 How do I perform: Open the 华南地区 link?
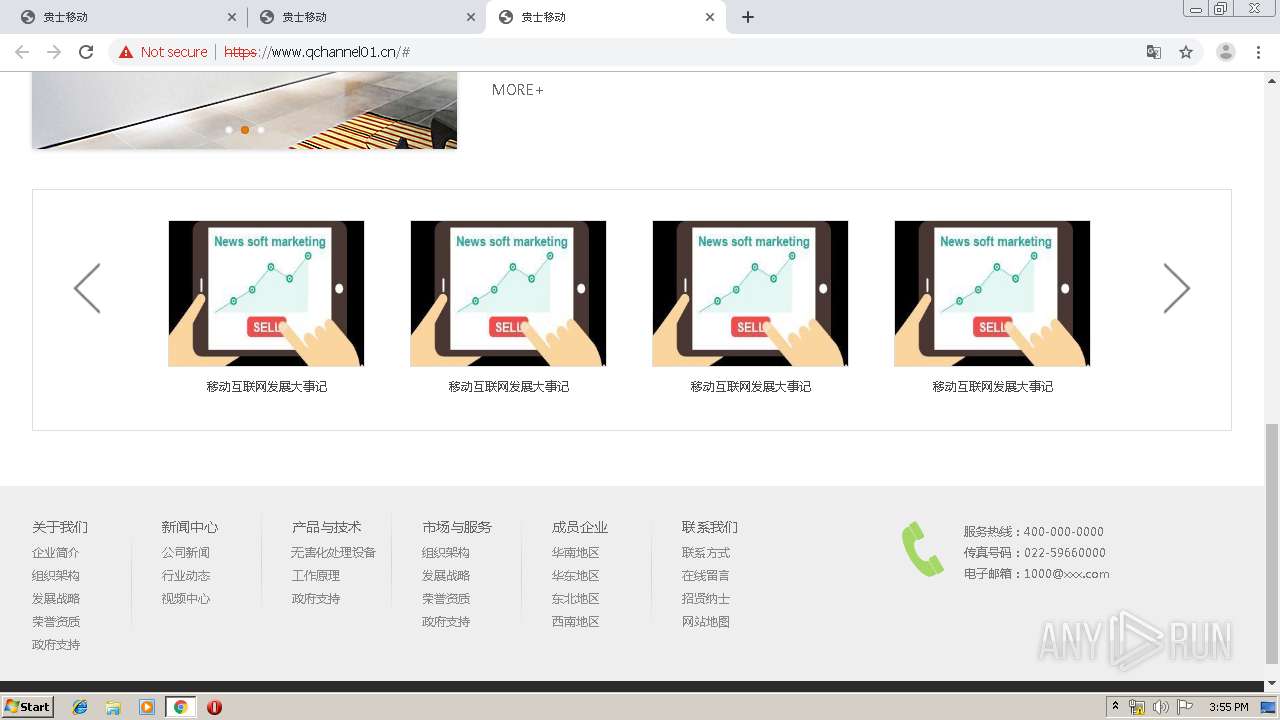pyautogui.click(x=576, y=553)
